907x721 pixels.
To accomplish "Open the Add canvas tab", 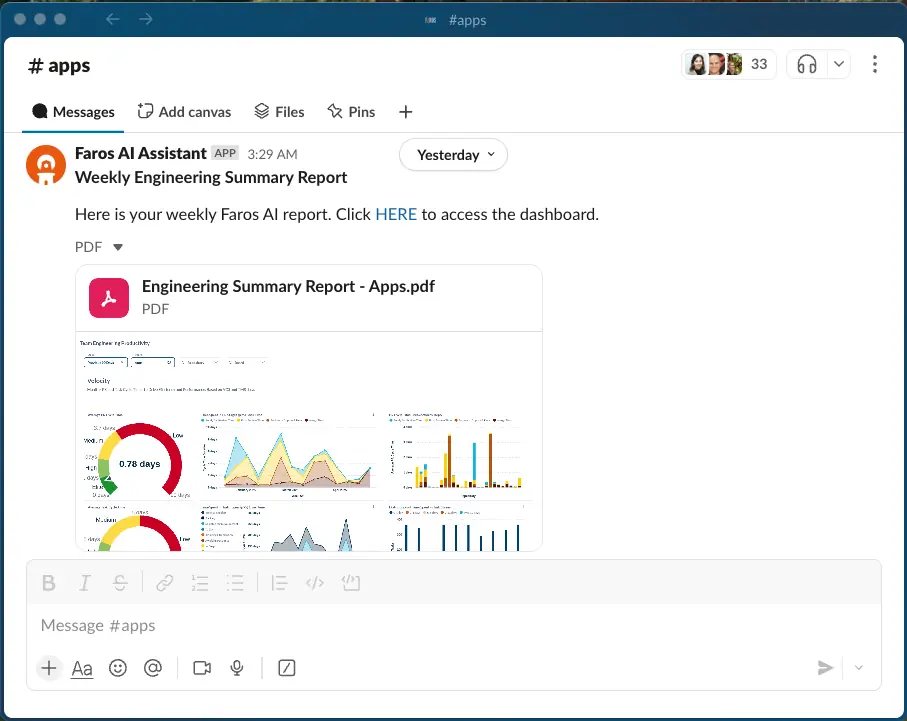I will click(x=184, y=112).
